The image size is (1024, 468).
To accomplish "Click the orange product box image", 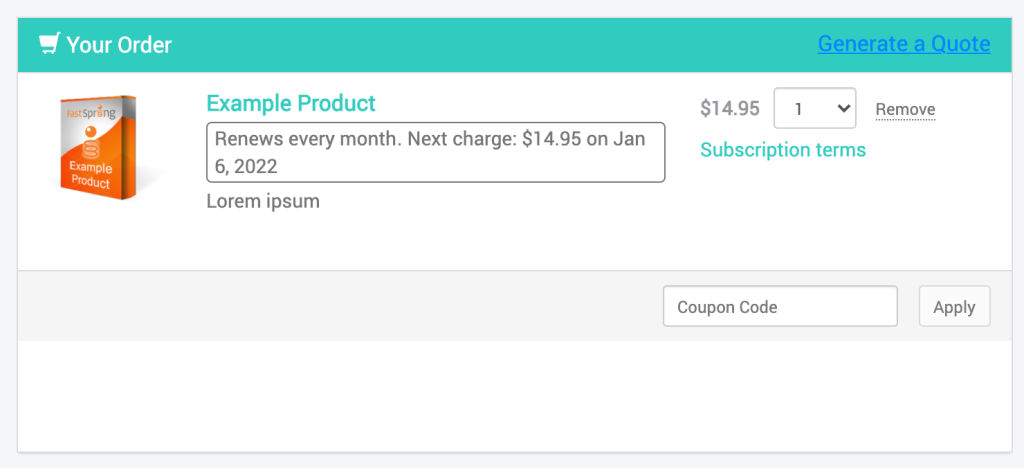I will tap(98, 148).
